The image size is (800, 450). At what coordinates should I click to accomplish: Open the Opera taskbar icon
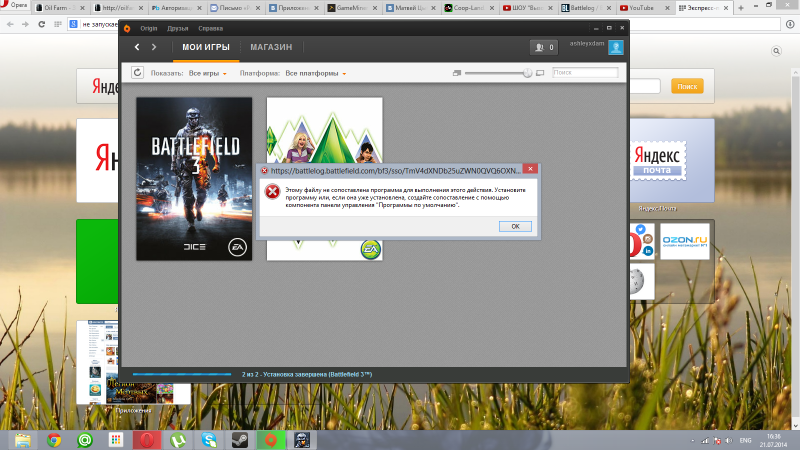coord(147,440)
